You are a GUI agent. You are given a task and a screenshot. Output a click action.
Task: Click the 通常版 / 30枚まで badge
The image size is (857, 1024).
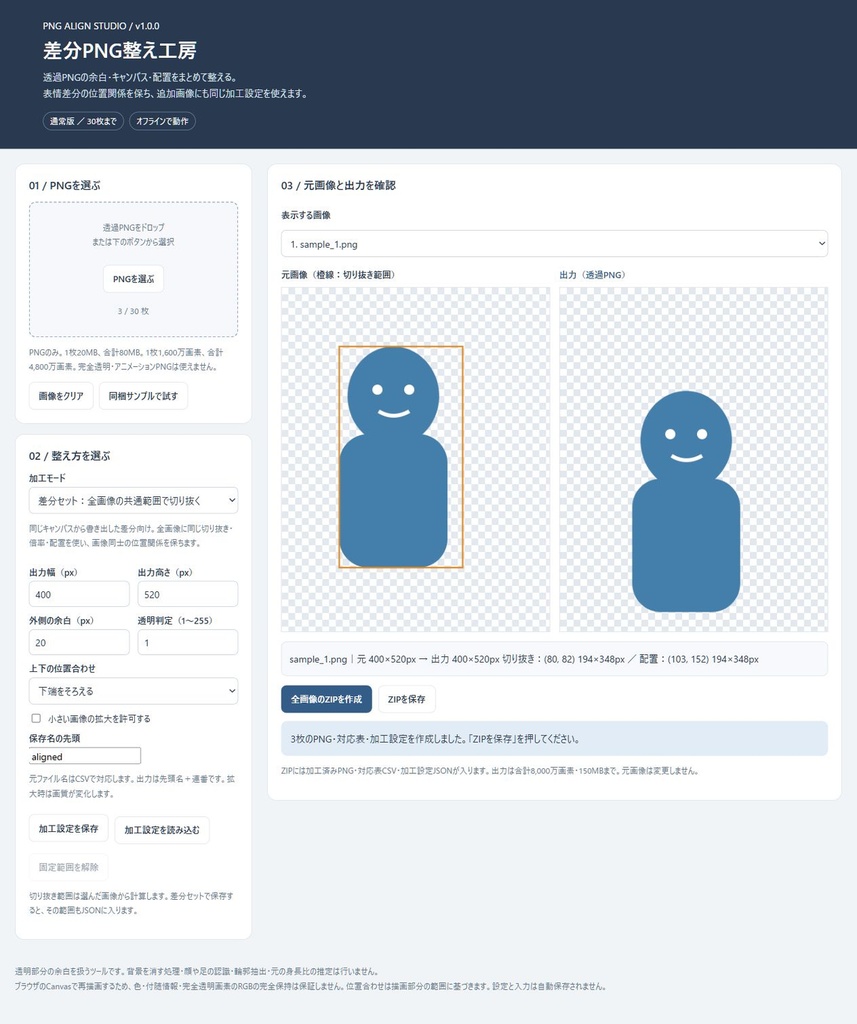point(83,121)
